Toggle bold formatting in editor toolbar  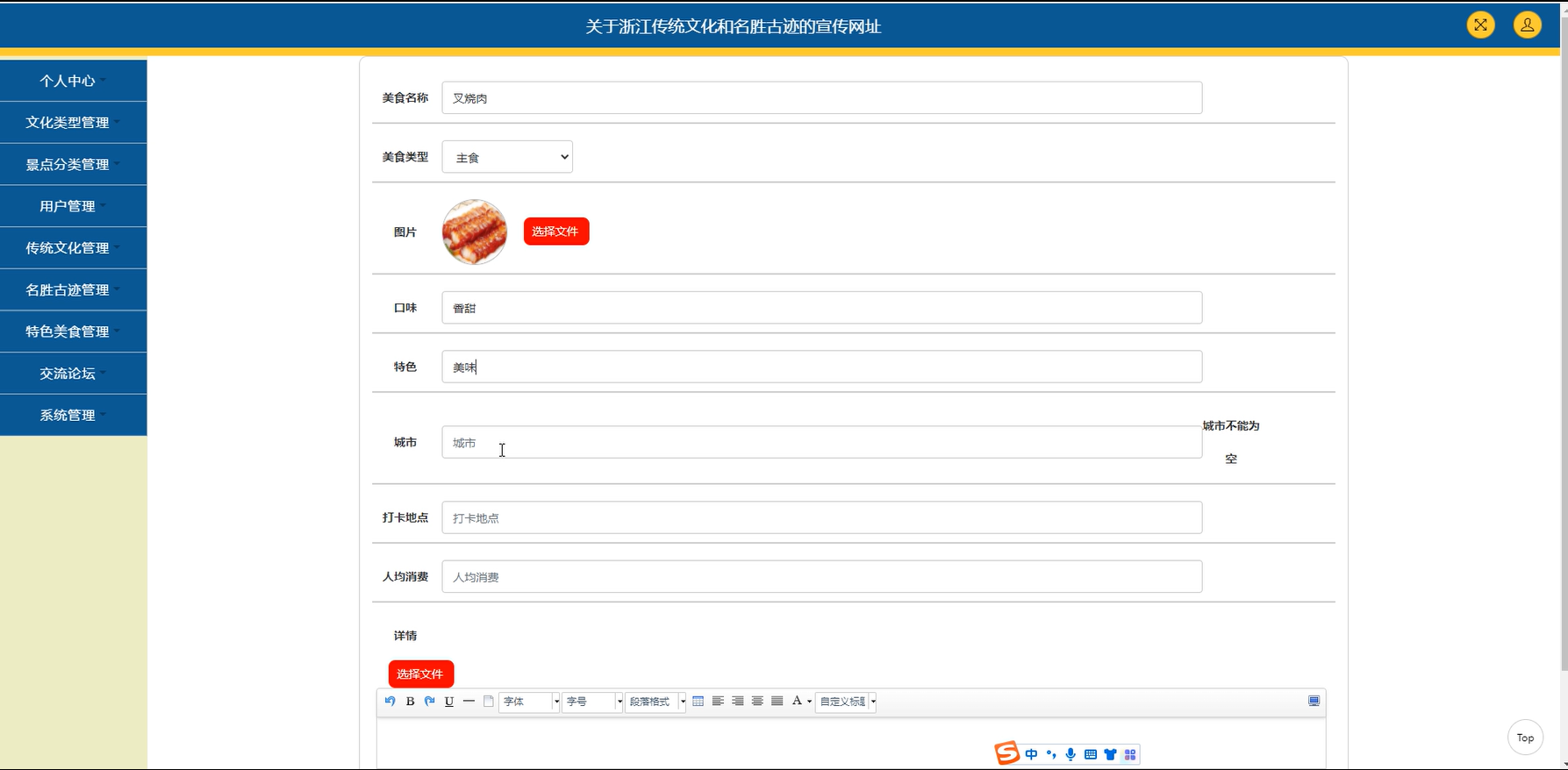click(410, 701)
